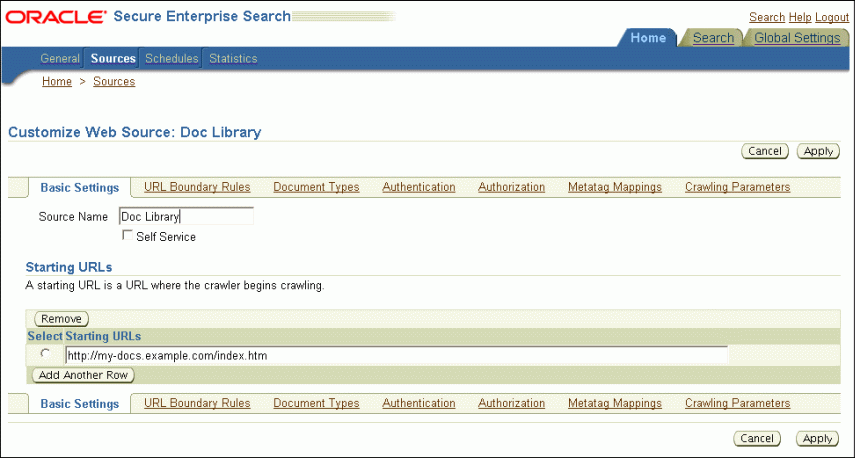Open top Metatag Mappings tab

click(x=615, y=187)
